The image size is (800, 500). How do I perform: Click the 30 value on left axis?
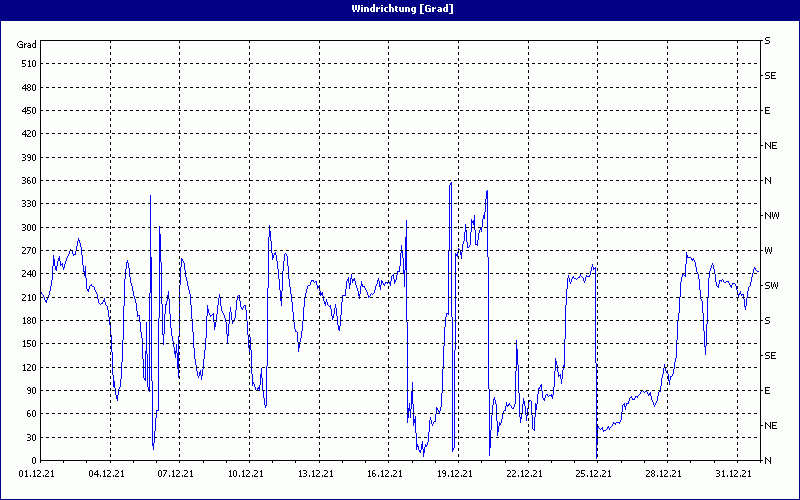30,437
